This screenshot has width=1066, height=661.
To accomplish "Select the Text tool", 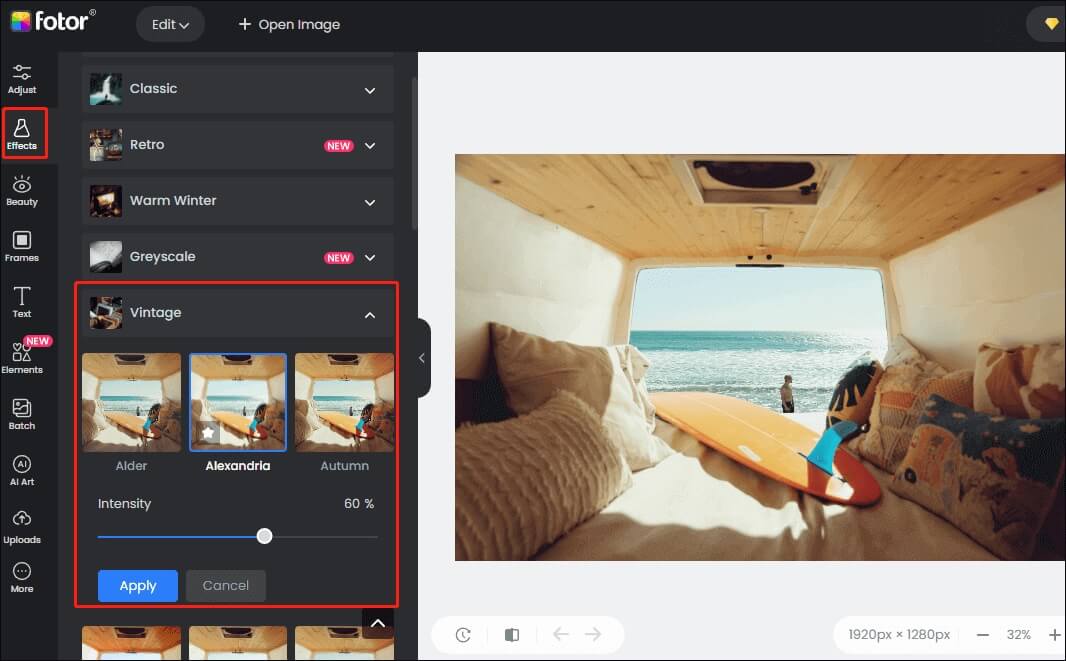I will click(21, 301).
